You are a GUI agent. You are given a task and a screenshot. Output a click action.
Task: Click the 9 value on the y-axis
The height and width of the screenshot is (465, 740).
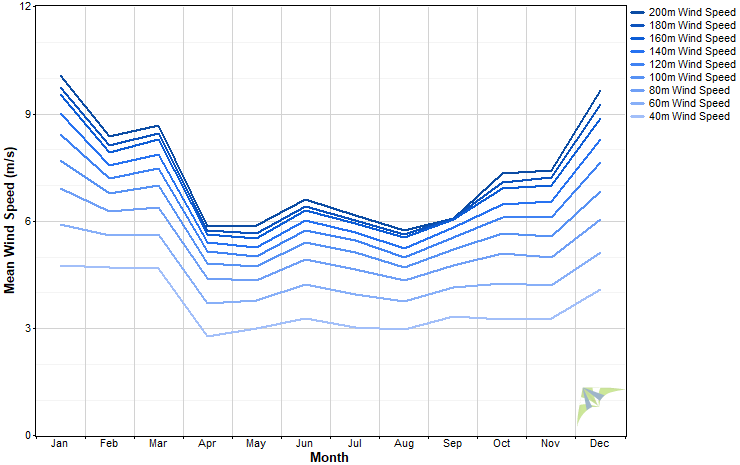point(28,114)
